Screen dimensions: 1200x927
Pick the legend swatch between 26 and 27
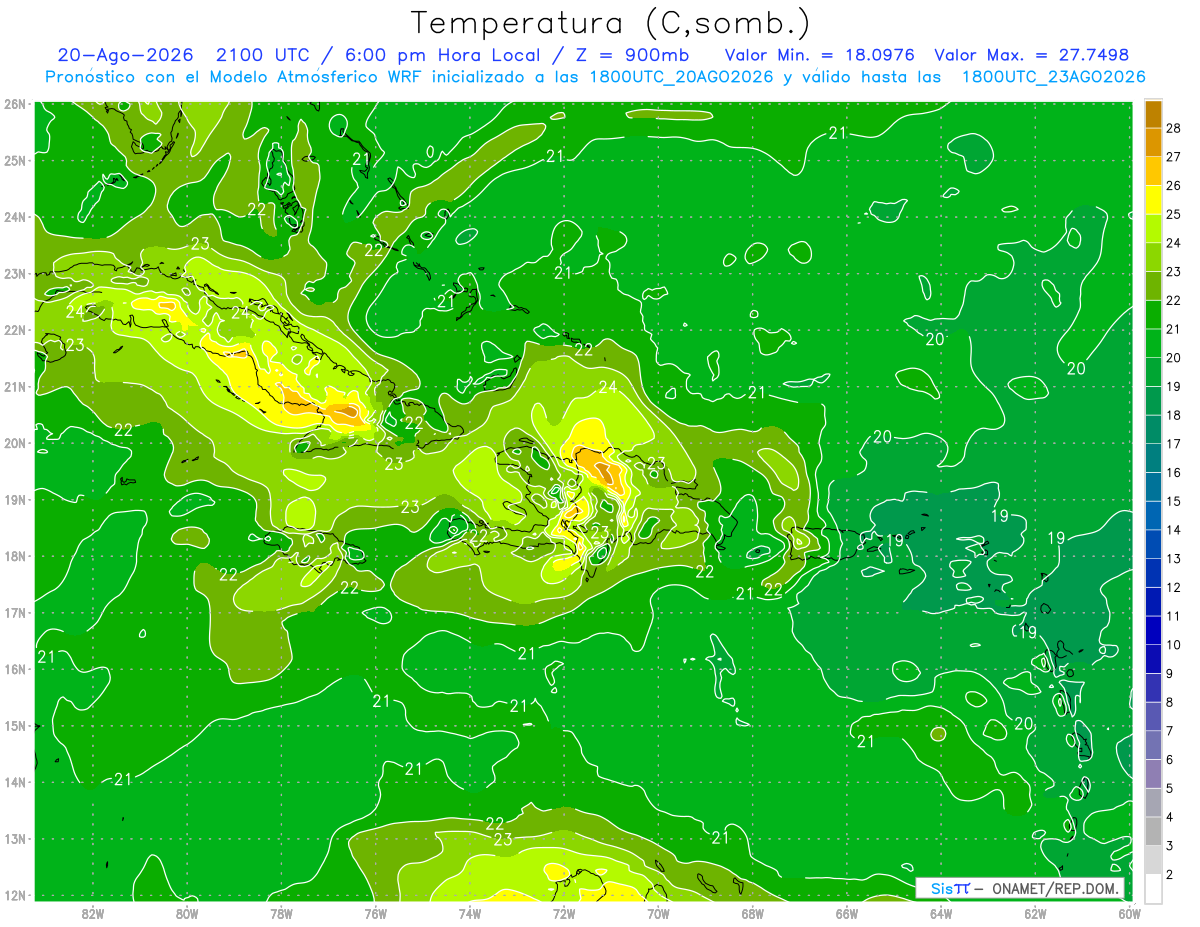[x=1153, y=171]
